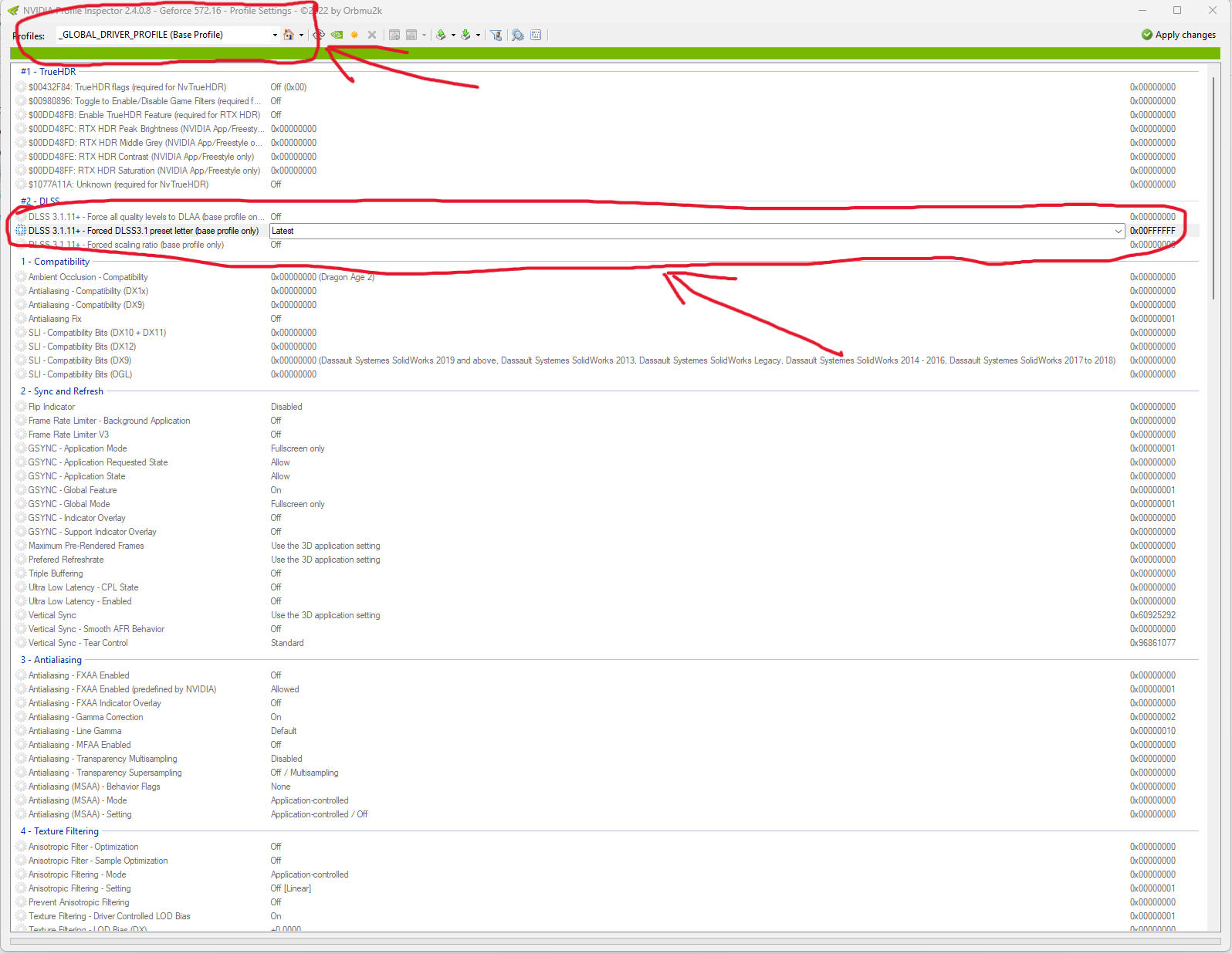Collapse the '2 - Sync and Refresh' group header

pyautogui.click(x=62, y=391)
